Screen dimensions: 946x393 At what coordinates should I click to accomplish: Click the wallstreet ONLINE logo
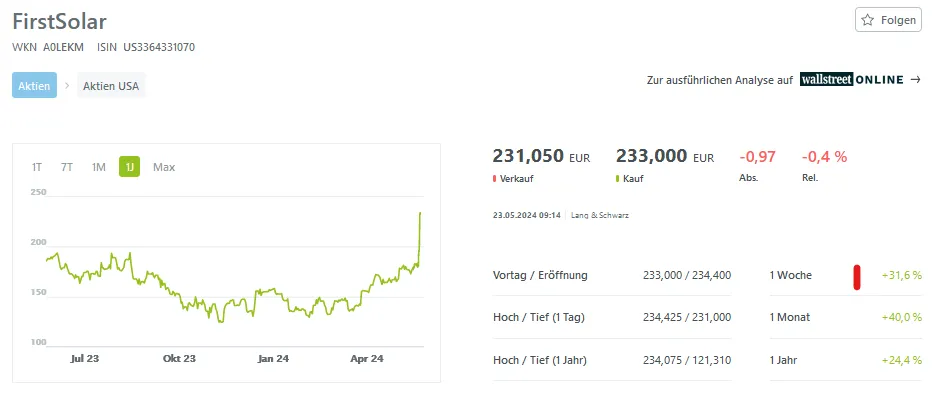click(852, 80)
